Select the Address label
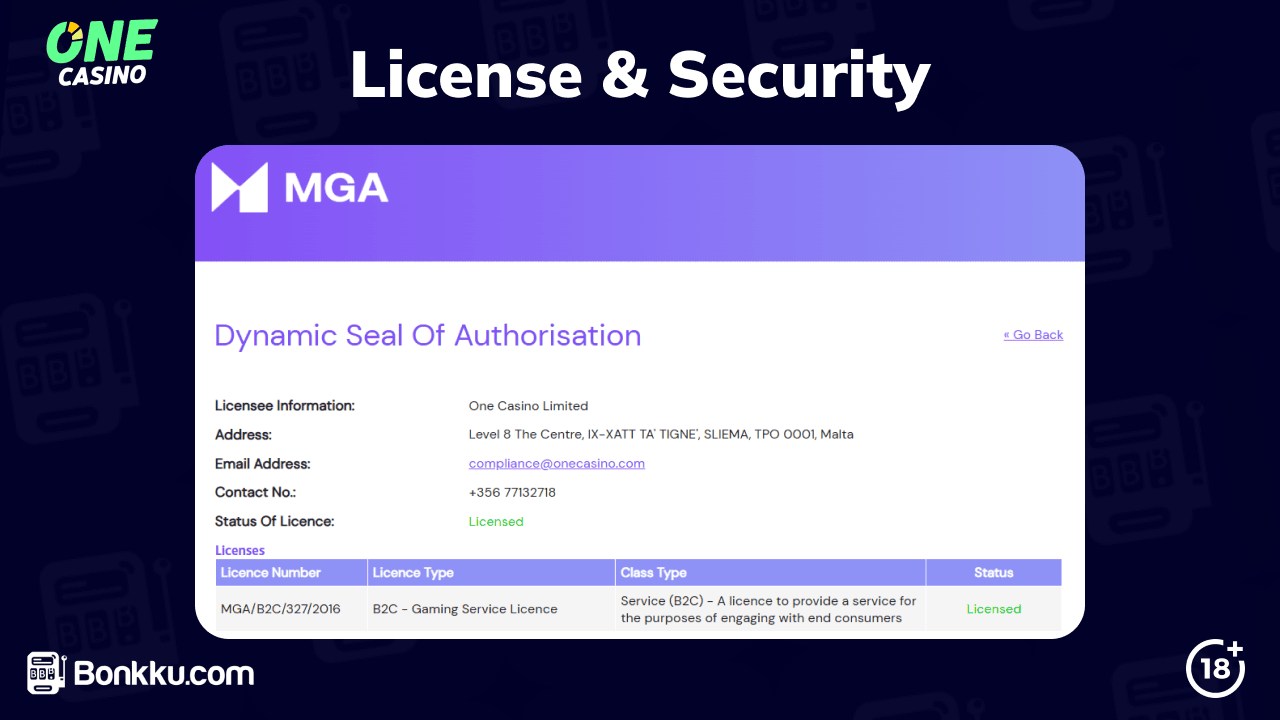Screen dimensions: 1280x720 click(x=243, y=435)
